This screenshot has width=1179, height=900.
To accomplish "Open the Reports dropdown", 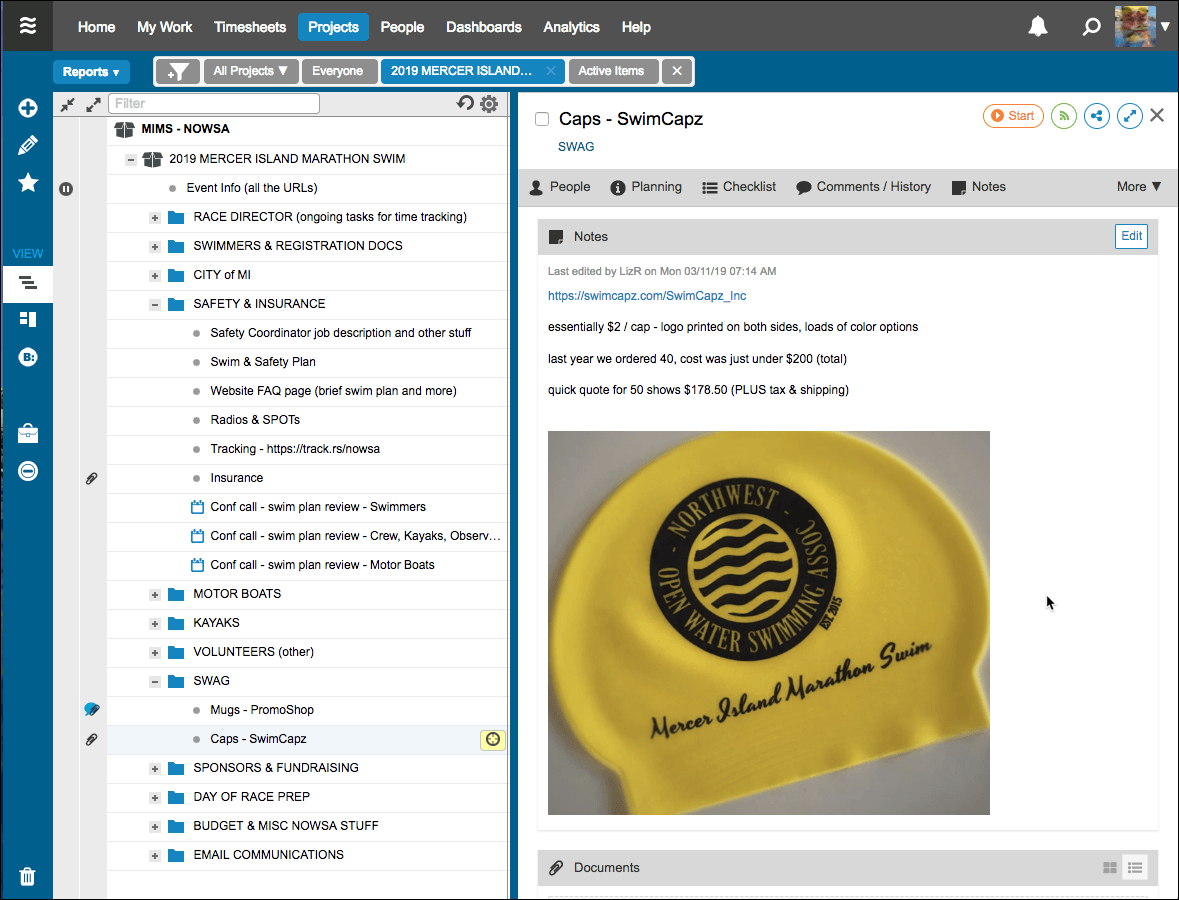I will click(91, 71).
